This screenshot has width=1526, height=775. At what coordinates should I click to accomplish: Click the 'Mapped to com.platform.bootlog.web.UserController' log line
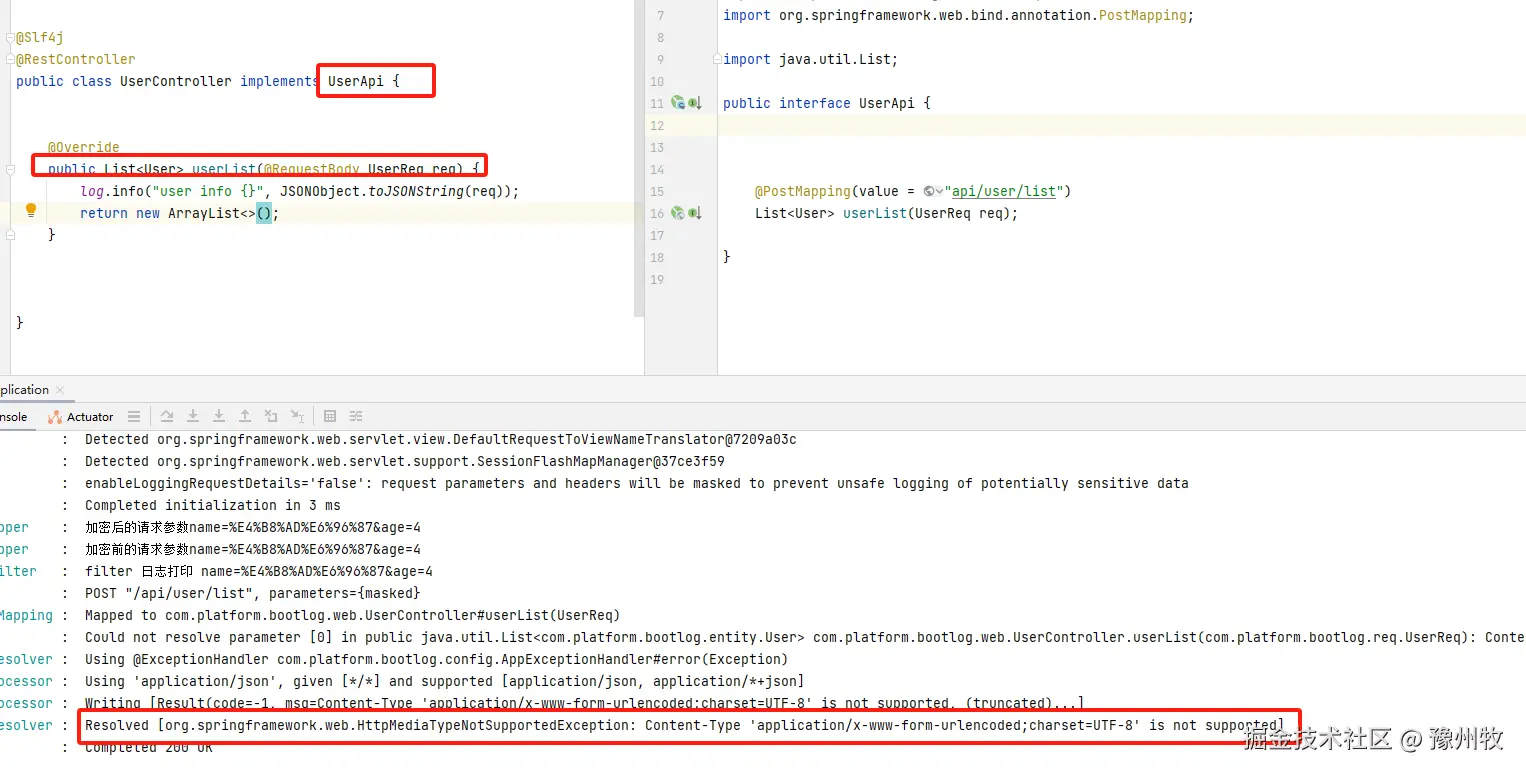353,615
